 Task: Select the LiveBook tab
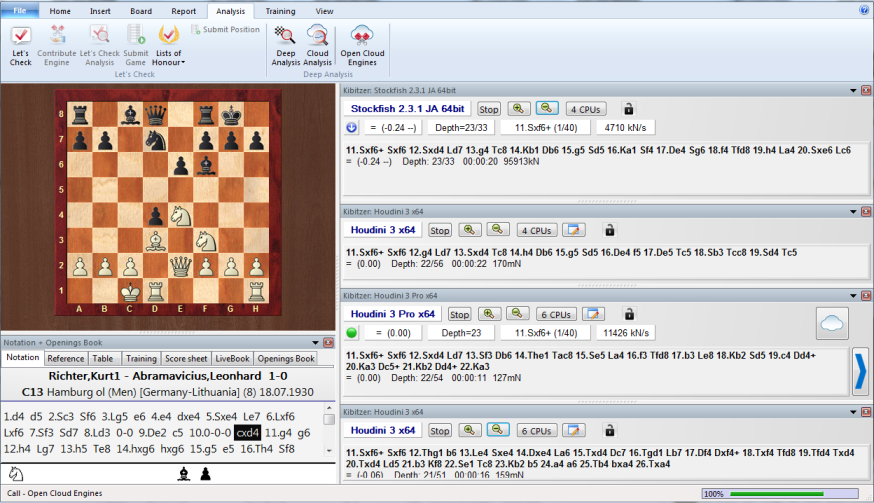point(232,359)
